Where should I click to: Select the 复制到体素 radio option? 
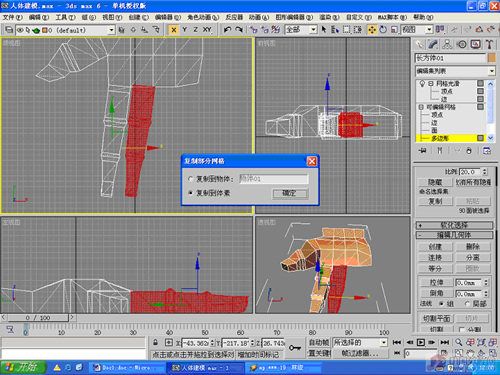point(191,193)
